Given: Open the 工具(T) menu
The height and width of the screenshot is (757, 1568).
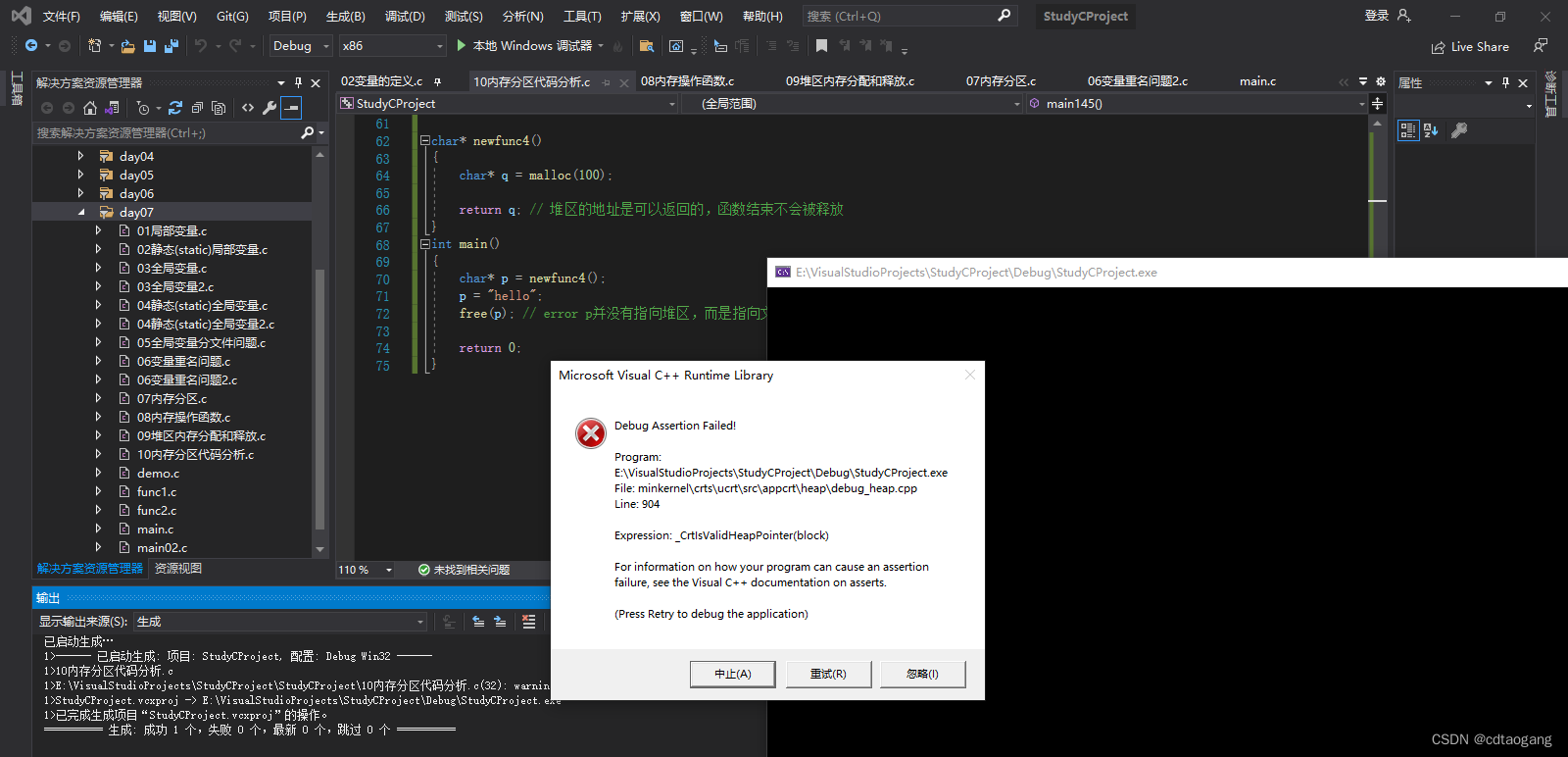Looking at the screenshot, I should [582, 17].
